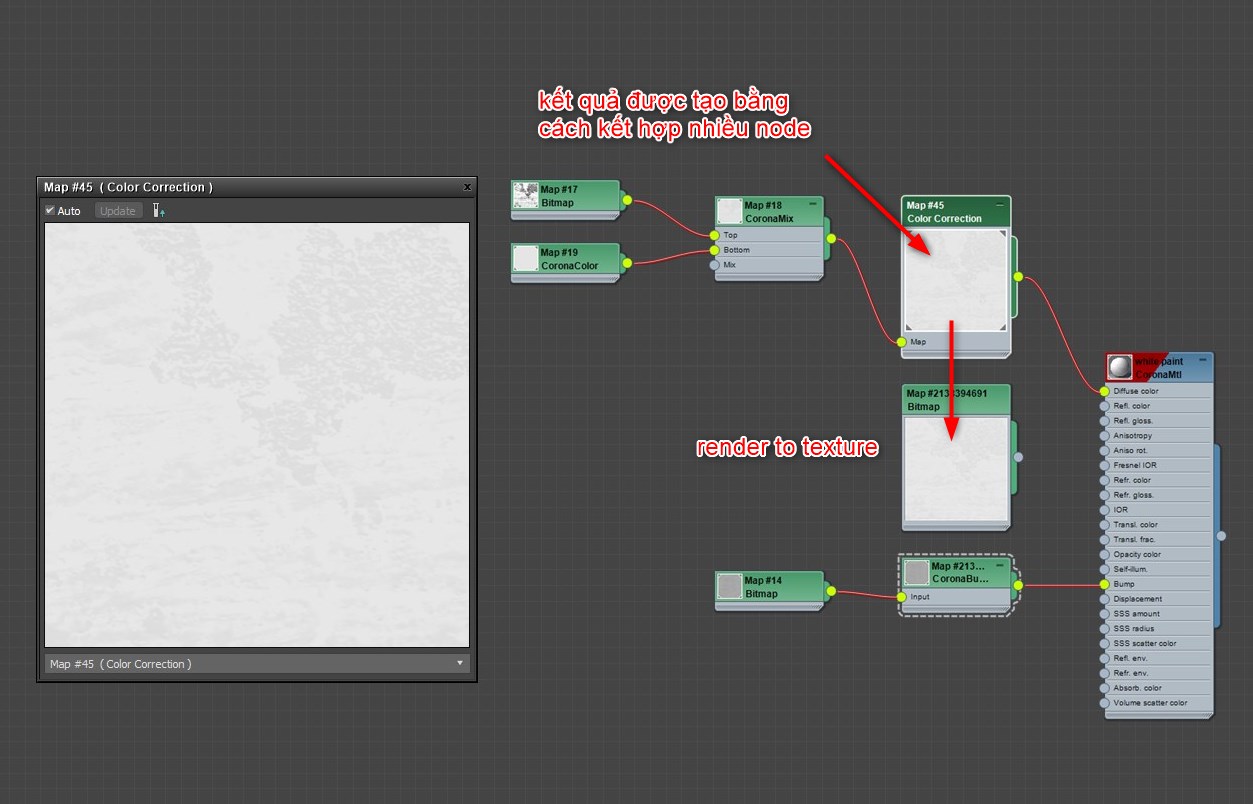Screen dimensions: 1253x804
Task: Toggle the Auto checkbox in preview window
Action: click(x=50, y=211)
